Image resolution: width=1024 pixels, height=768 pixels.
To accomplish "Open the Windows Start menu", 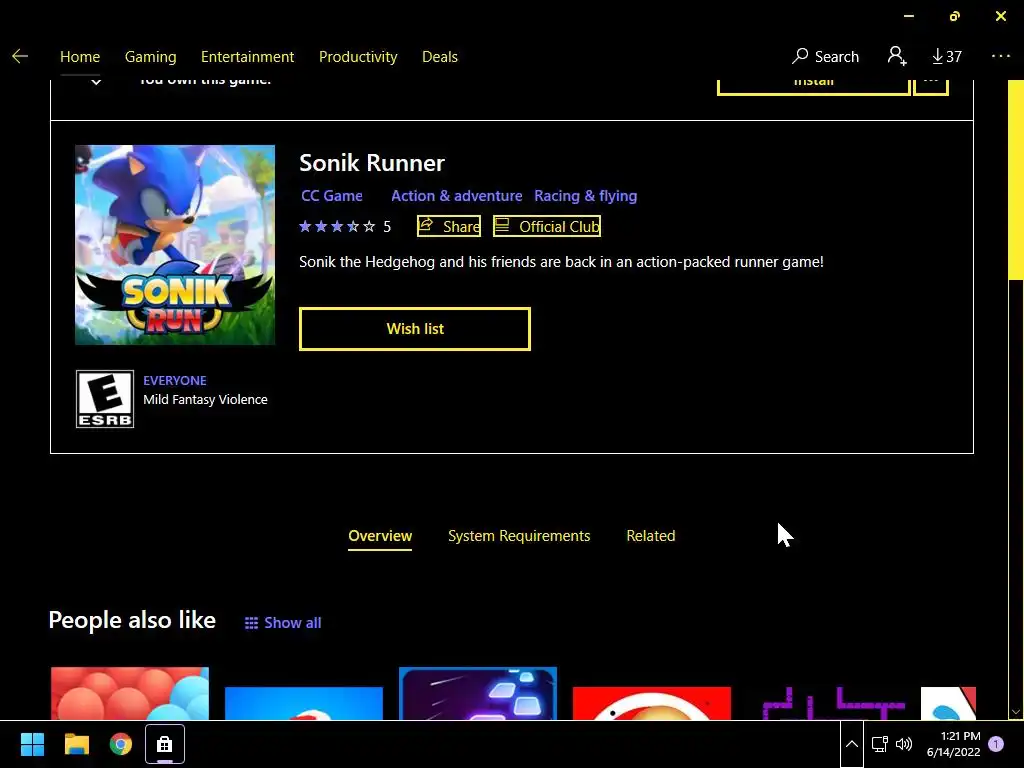I will [x=32, y=744].
